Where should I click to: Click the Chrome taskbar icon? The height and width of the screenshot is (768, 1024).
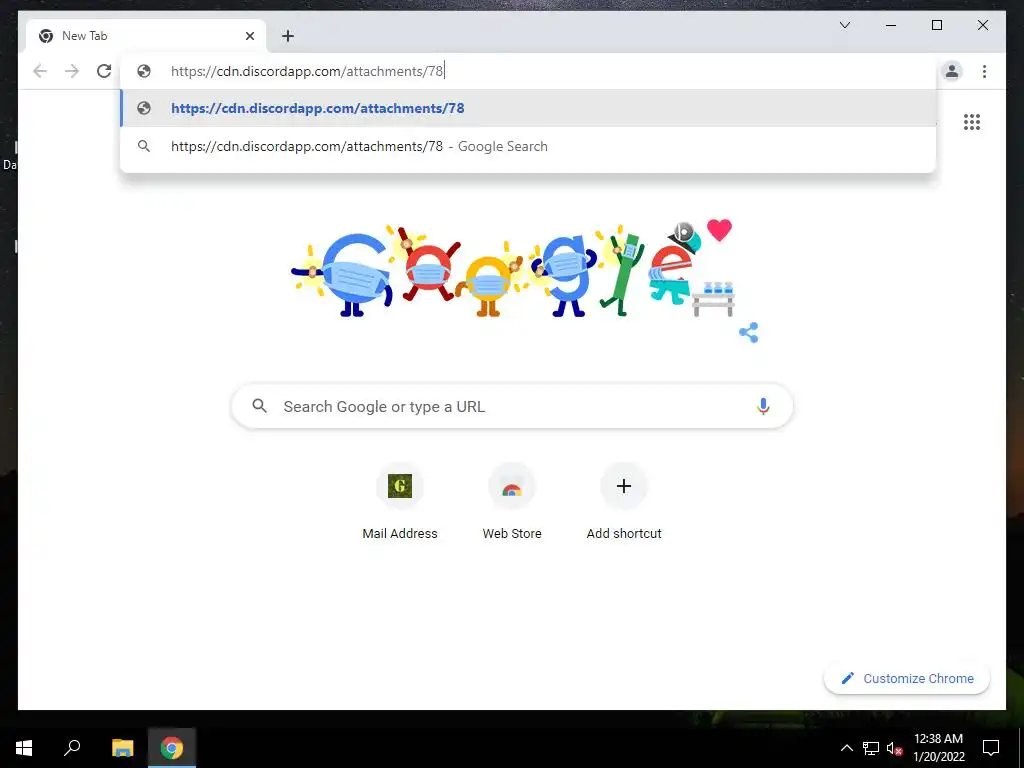pyautogui.click(x=172, y=748)
